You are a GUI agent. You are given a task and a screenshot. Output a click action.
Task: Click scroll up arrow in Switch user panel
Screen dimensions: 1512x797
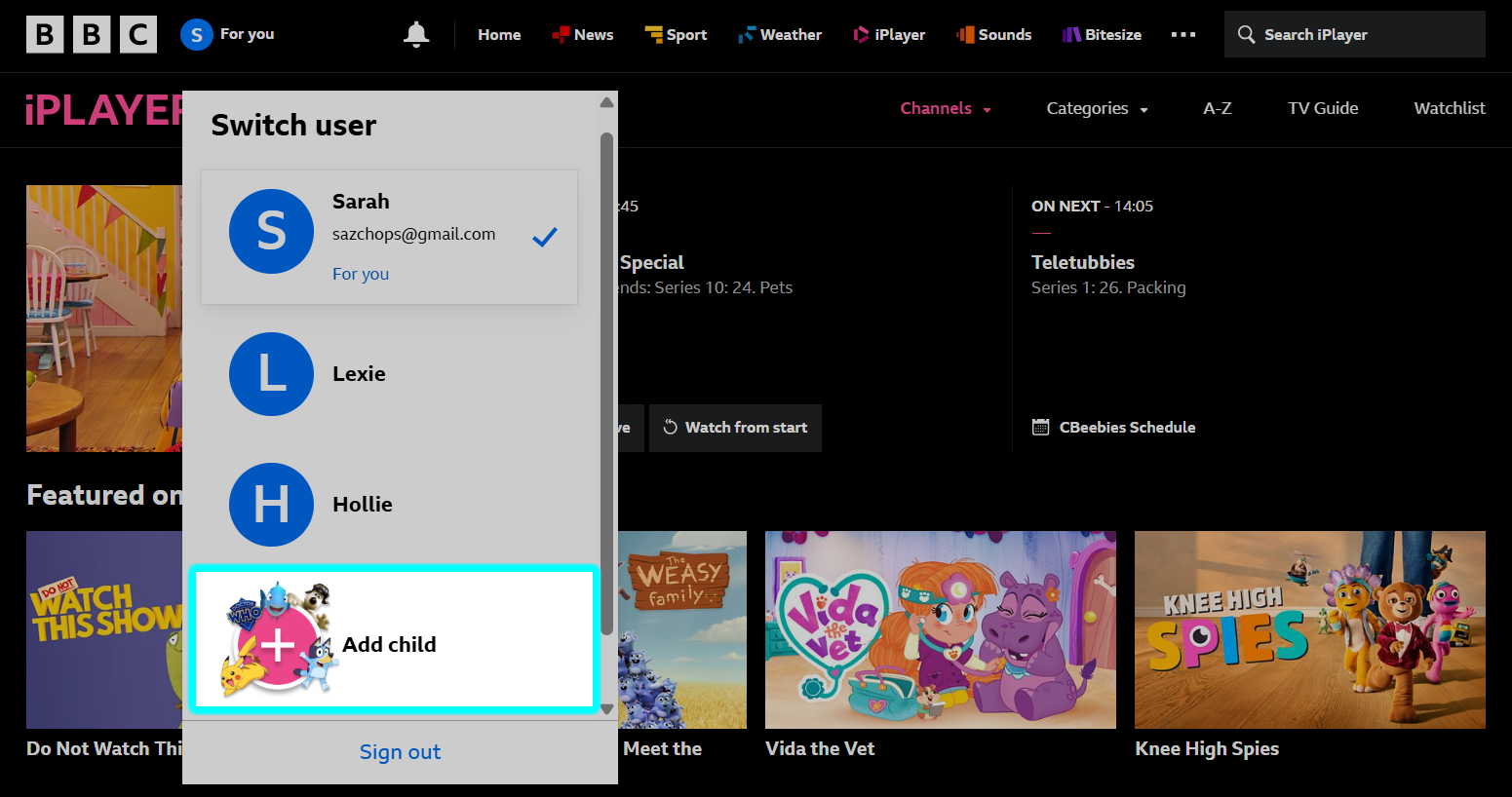[606, 102]
